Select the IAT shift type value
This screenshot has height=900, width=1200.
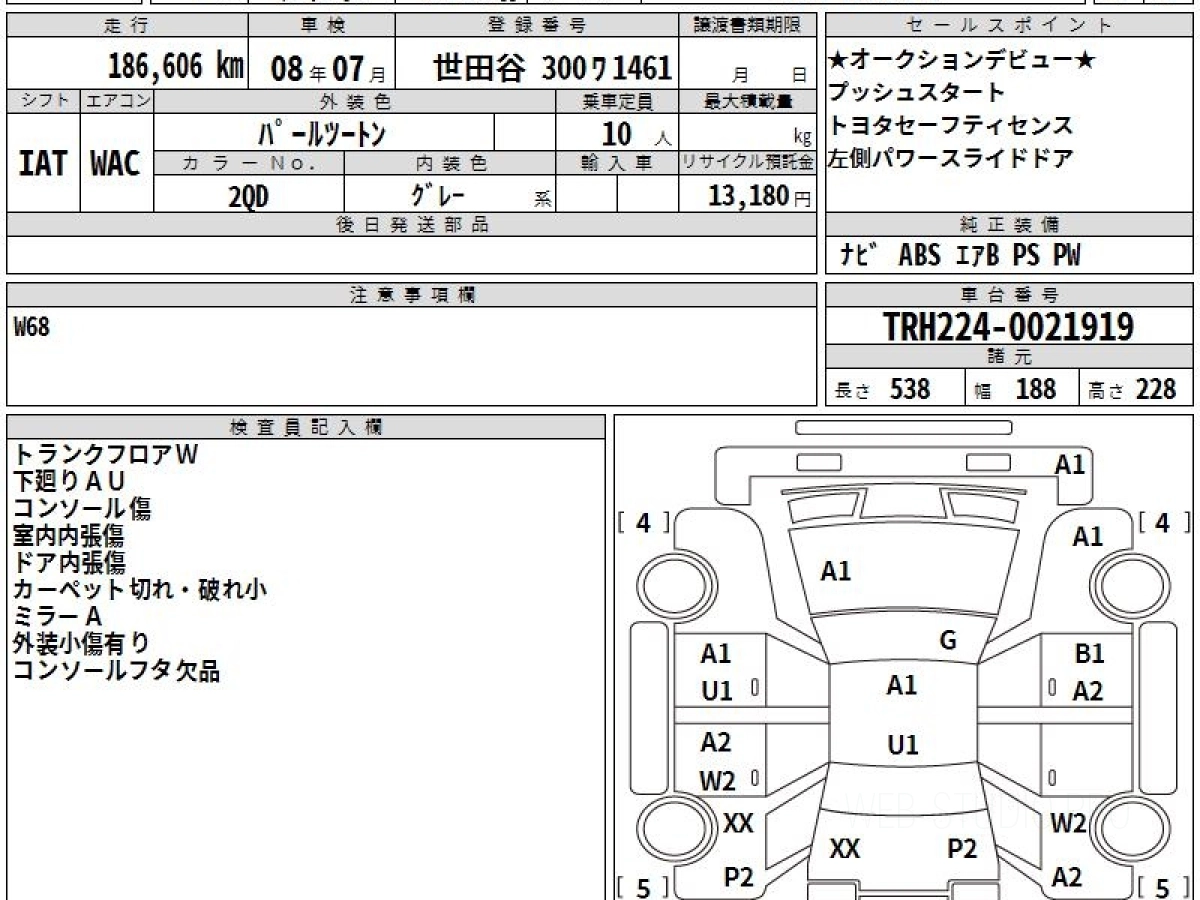pos(43,163)
